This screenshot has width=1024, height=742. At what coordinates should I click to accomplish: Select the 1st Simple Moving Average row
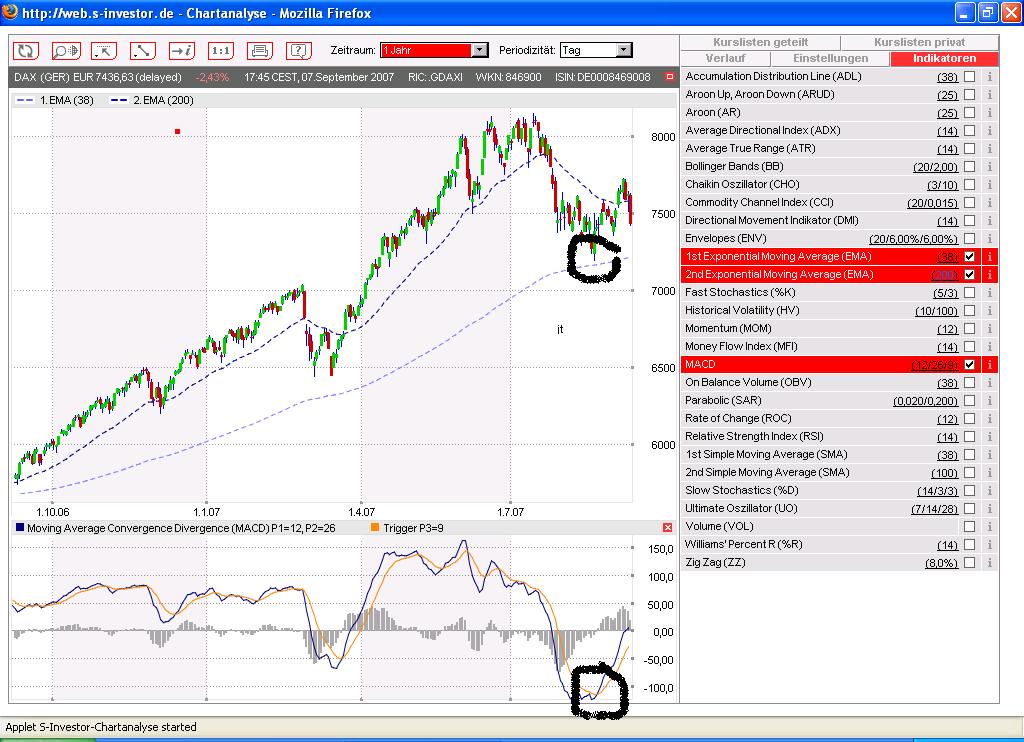pos(839,455)
